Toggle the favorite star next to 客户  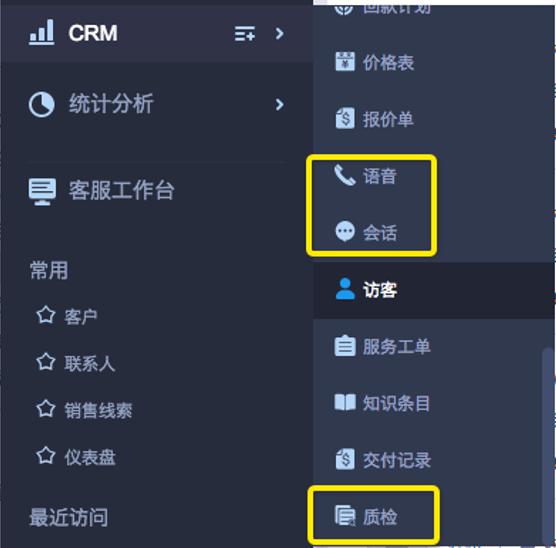(x=46, y=315)
